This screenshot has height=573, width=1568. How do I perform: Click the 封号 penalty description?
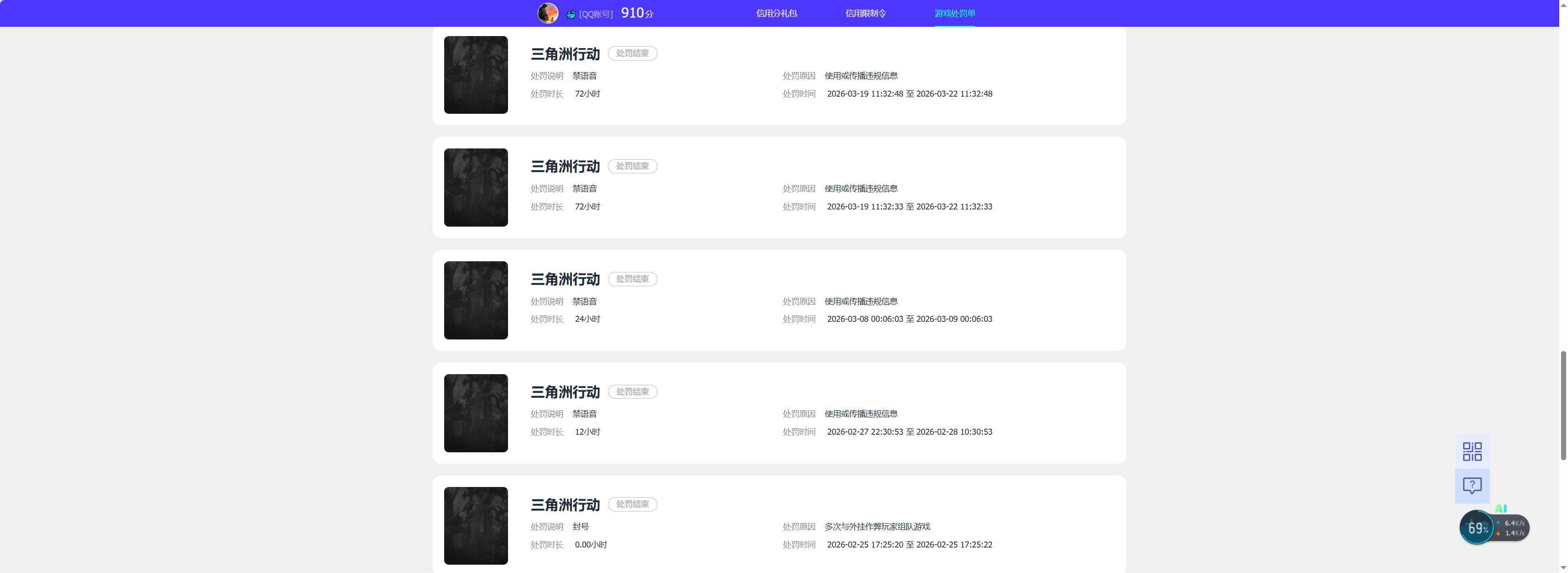pyautogui.click(x=580, y=527)
